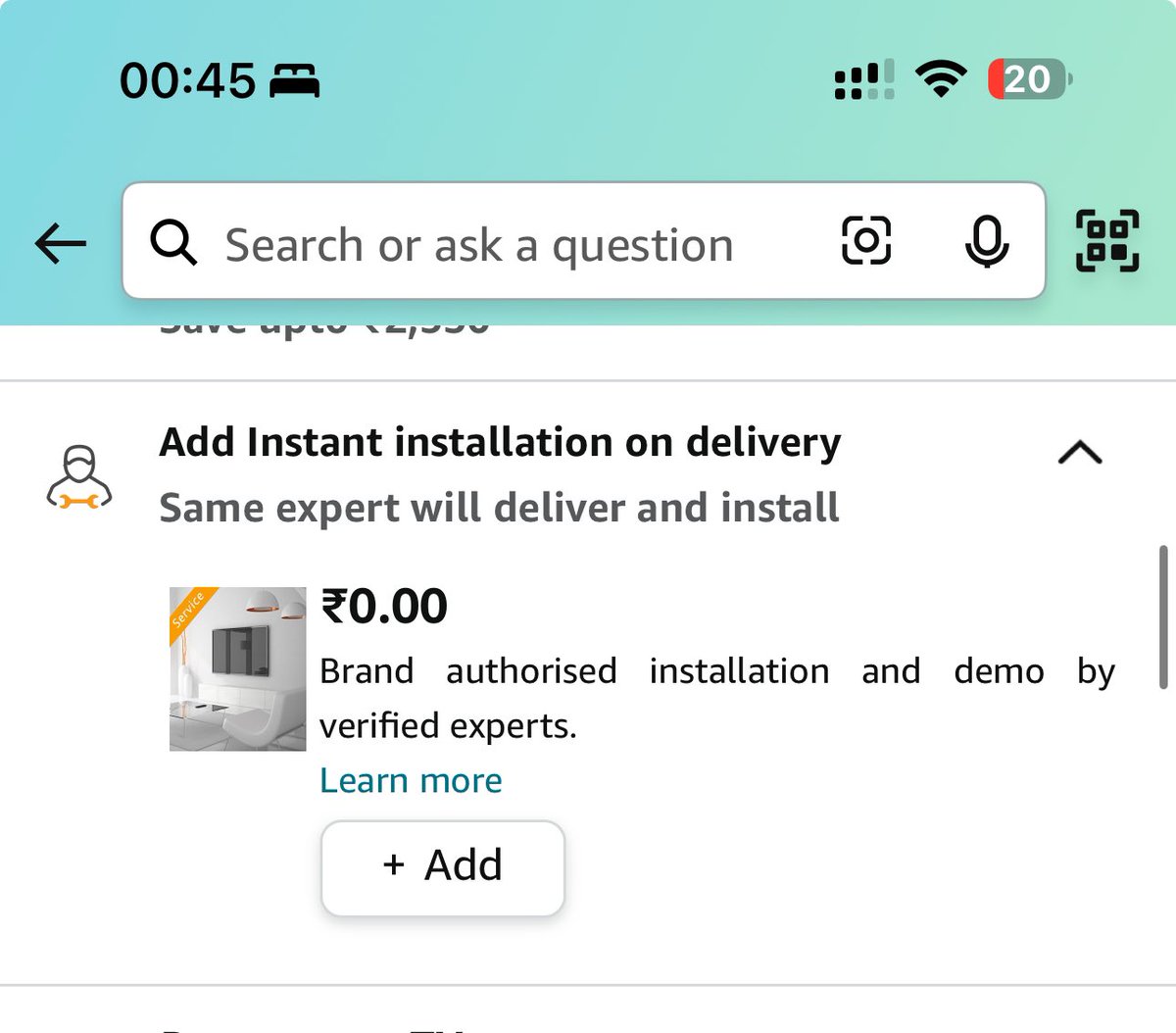This screenshot has width=1176, height=1033.
Task: Open the Service installation thumbnail image
Action: (238, 669)
